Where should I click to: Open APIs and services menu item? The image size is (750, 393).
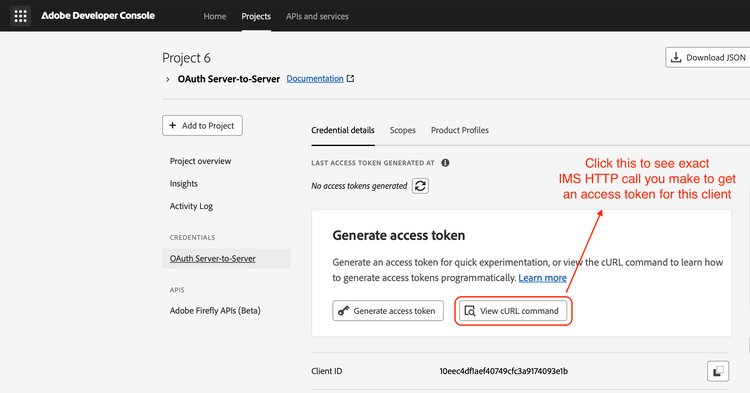click(x=317, y=16)
